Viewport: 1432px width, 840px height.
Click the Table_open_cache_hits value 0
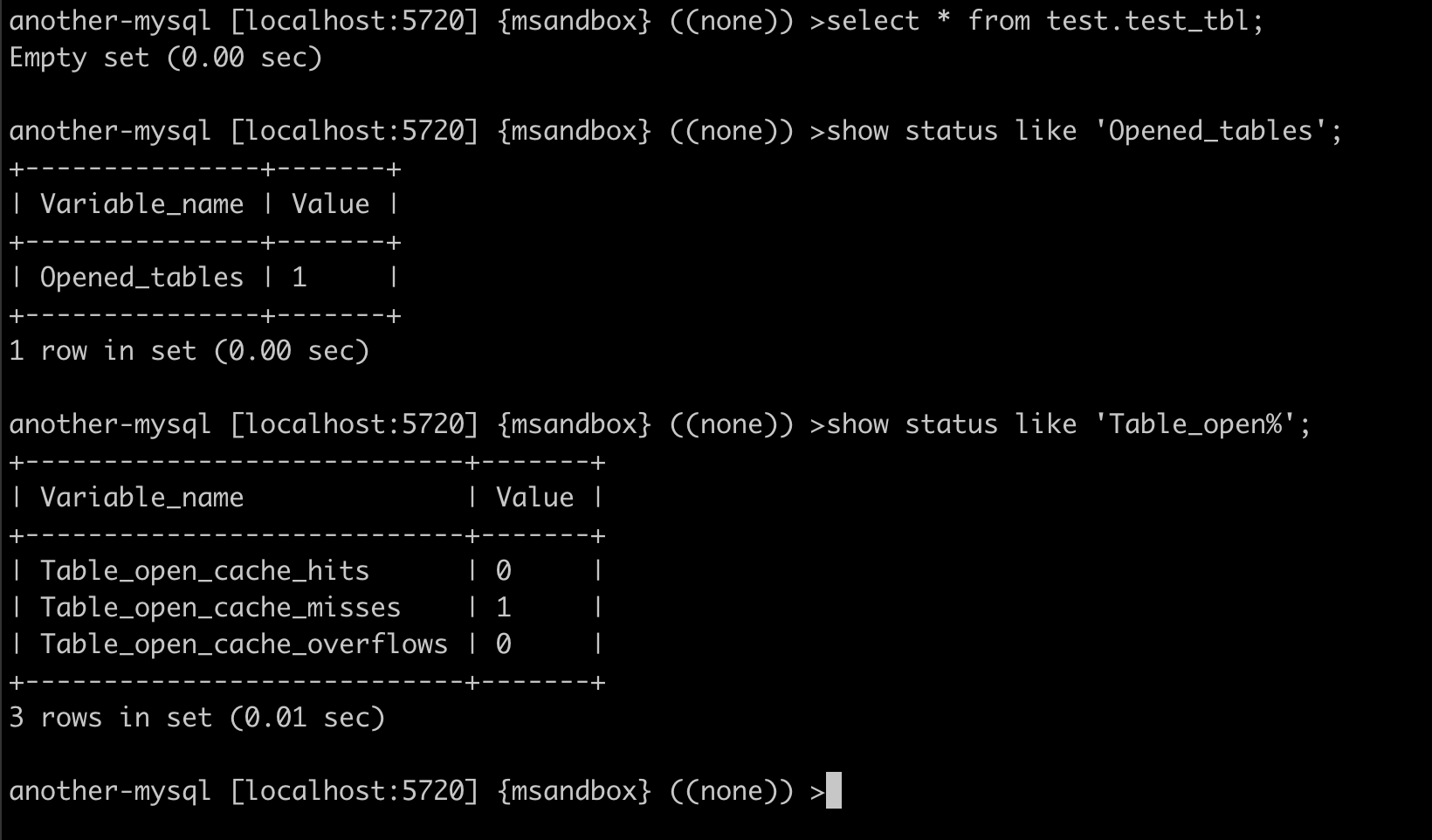pos(504,571)
